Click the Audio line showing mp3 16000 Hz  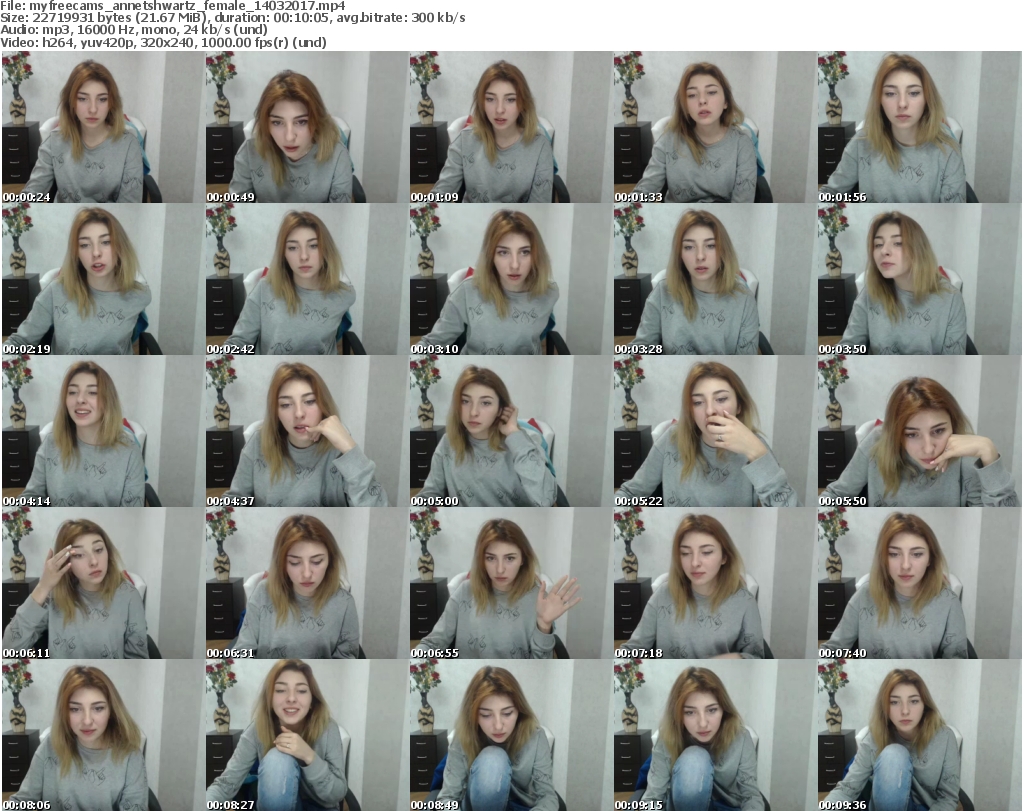134,30
